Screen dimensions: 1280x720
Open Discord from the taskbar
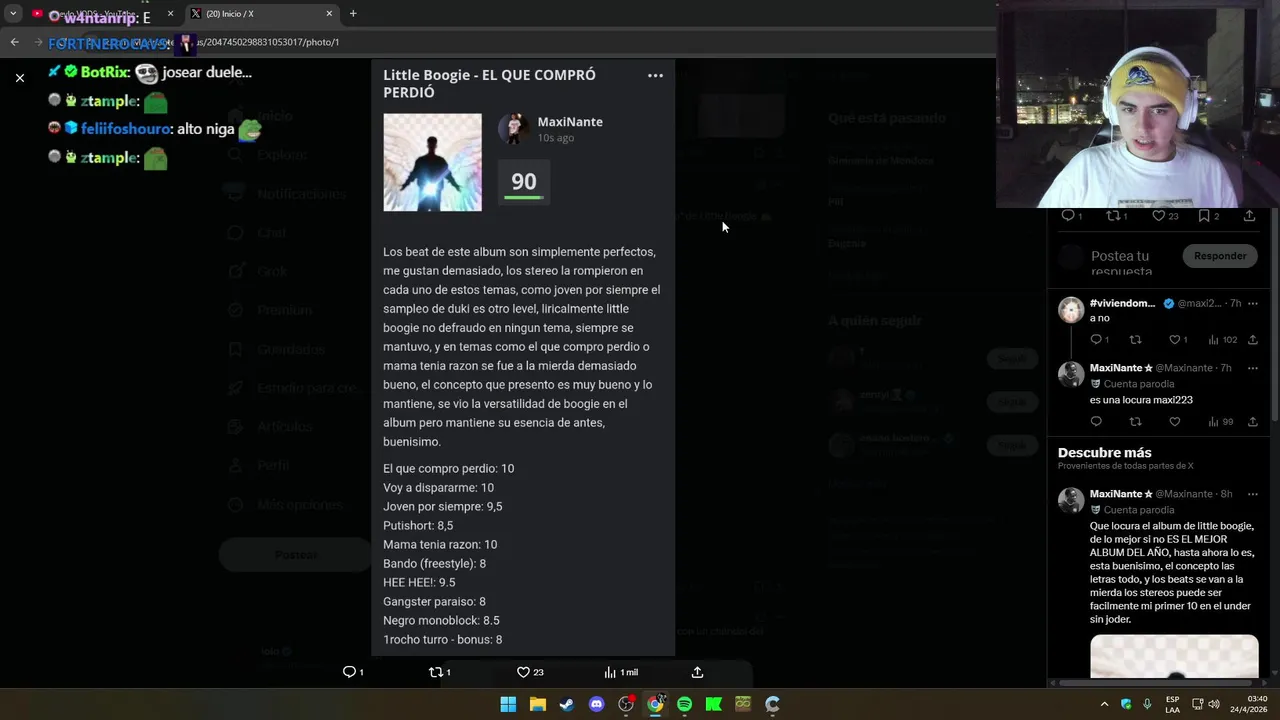tap(597, 704)
